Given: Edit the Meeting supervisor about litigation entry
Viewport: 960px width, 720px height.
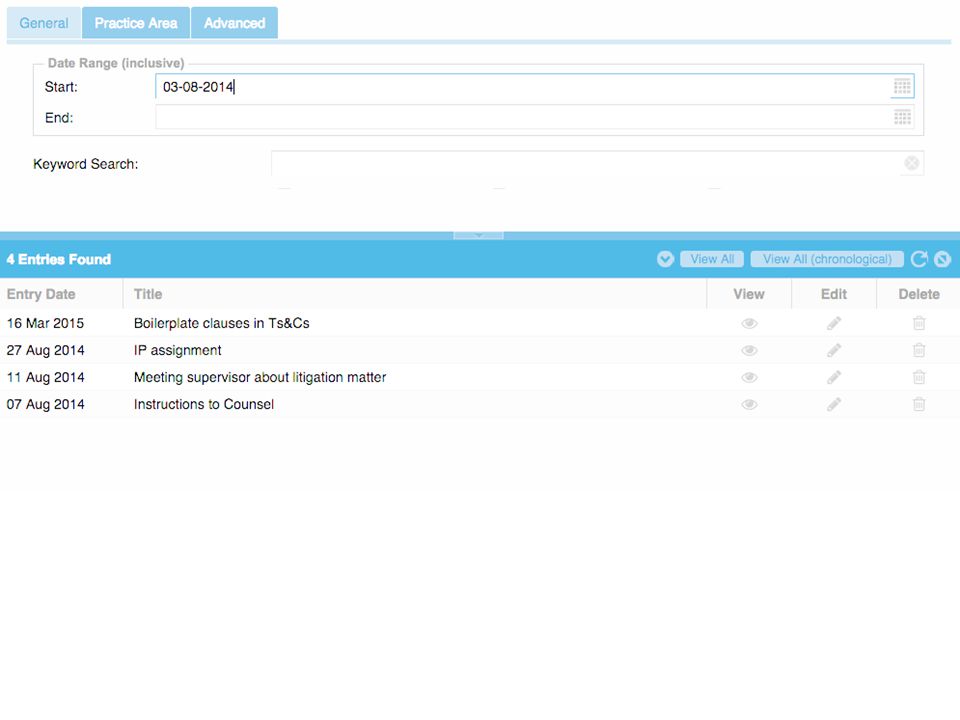Looking at the screenshot, I should (x=834, y=377).
